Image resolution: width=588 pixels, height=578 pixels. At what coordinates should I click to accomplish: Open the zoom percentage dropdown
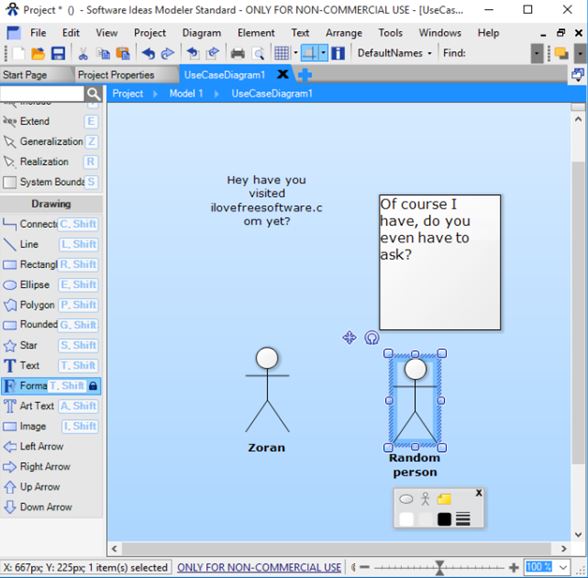(x=563, y=567)
